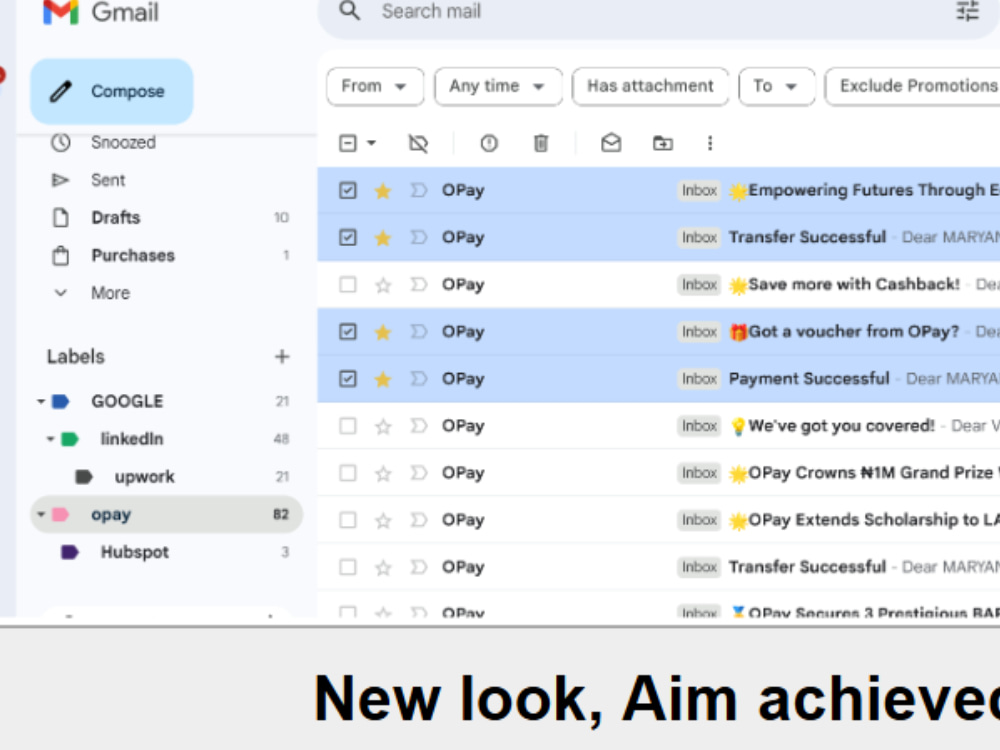The width and height of the screenshot is (1000, 750).
Task: Open the Hubspot label
Action: [135, 552]
